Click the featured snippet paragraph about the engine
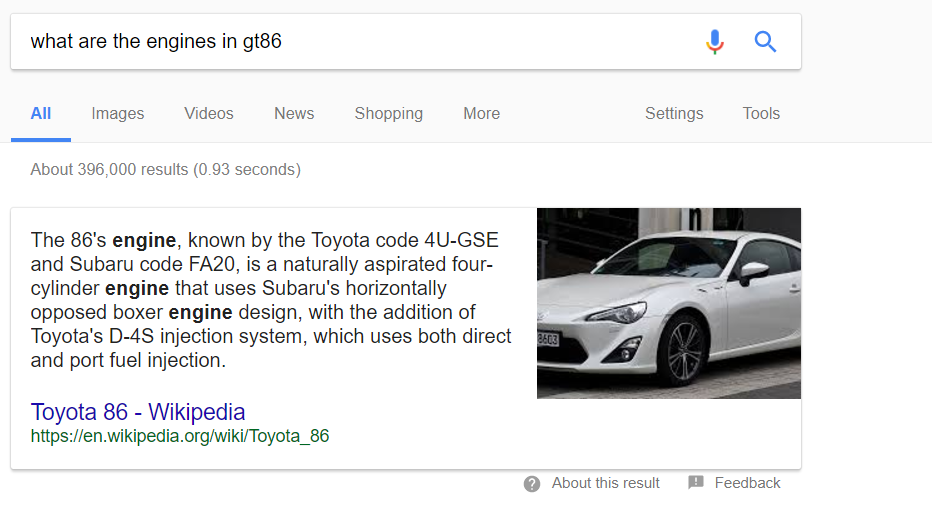 [270, 300]
